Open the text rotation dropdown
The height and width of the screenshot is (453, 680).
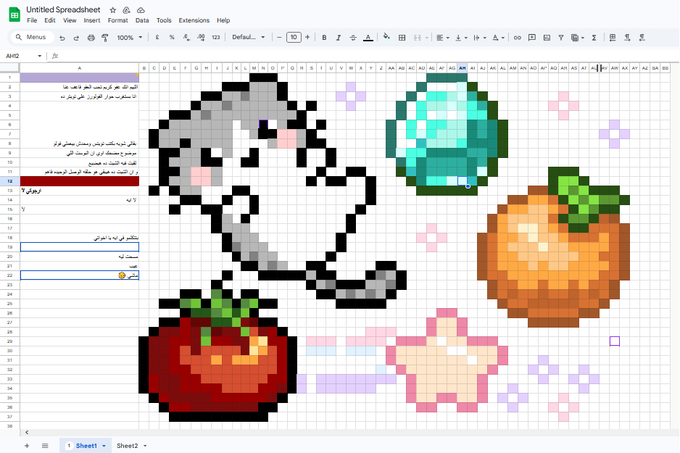[x=498, y=38]
